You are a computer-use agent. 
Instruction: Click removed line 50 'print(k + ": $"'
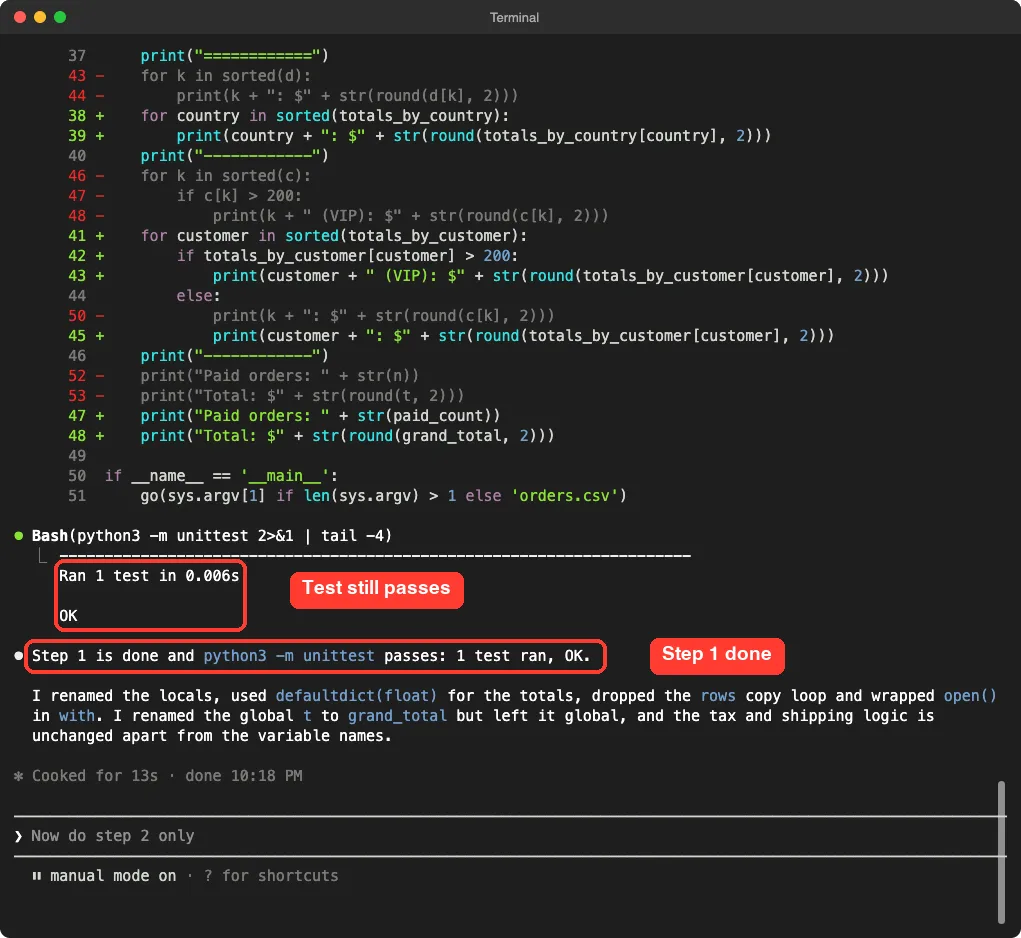tap(311, 316)
